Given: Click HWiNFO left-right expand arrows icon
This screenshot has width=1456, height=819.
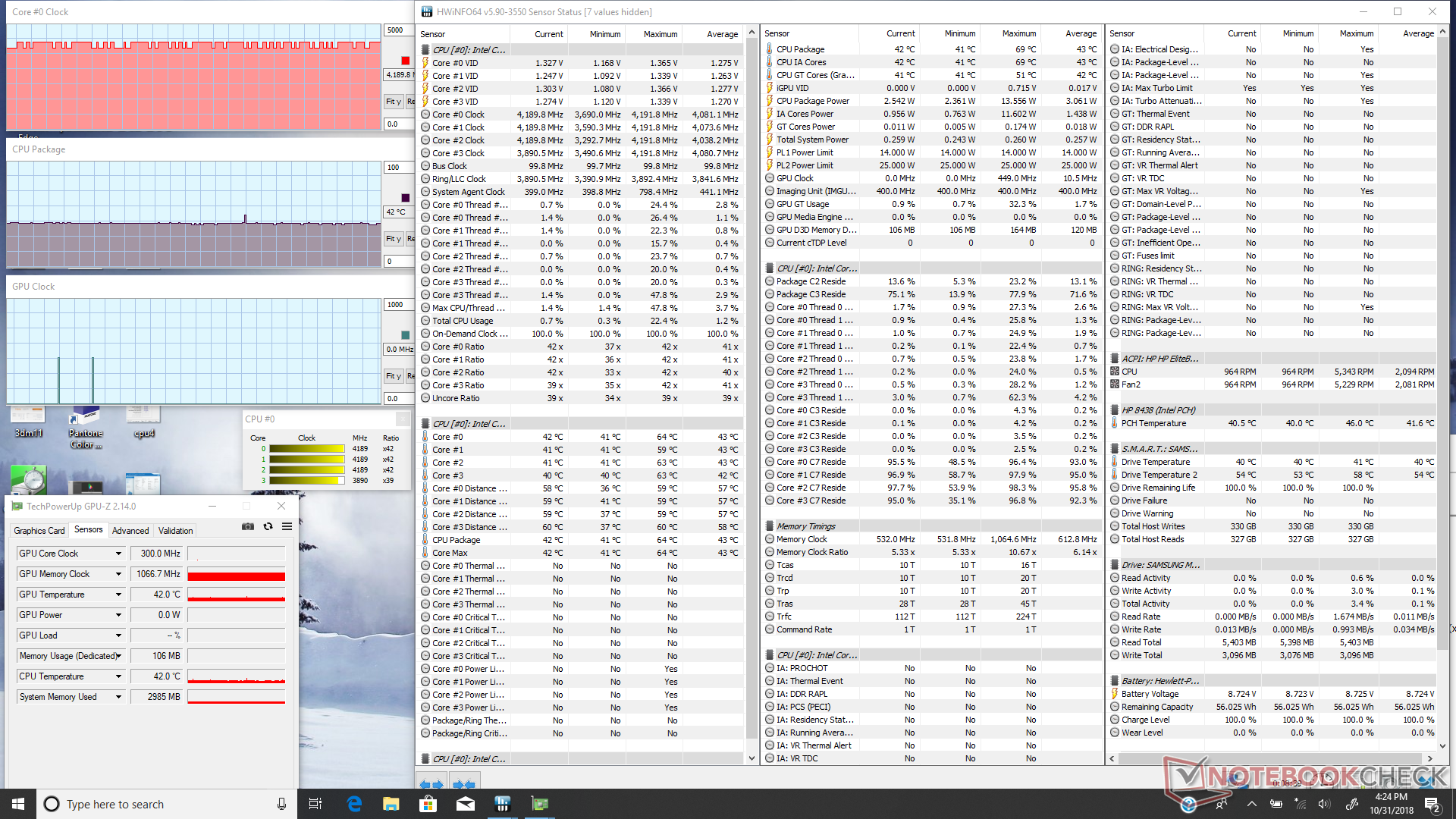Looking at the screenshot, I should (x=431, y=783).
